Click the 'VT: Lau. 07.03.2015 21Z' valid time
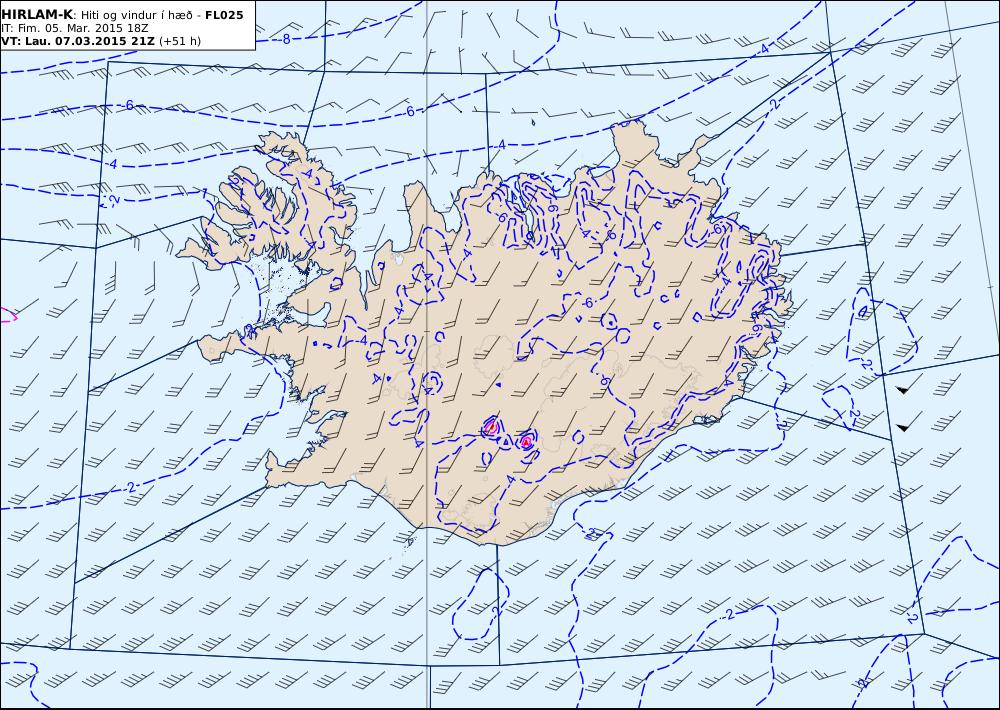 tap(78, 41)
